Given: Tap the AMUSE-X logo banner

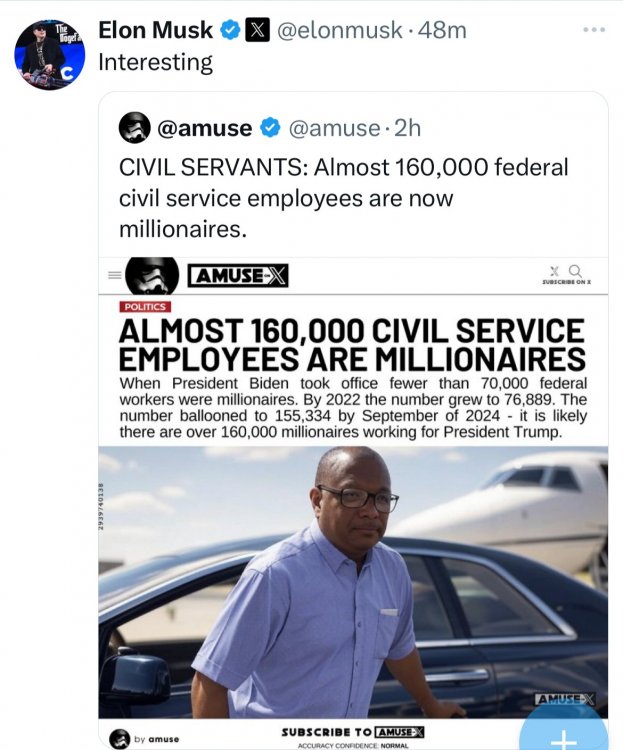Looking at the screenshot, I should pyautogui.click(x=238, y=275).
